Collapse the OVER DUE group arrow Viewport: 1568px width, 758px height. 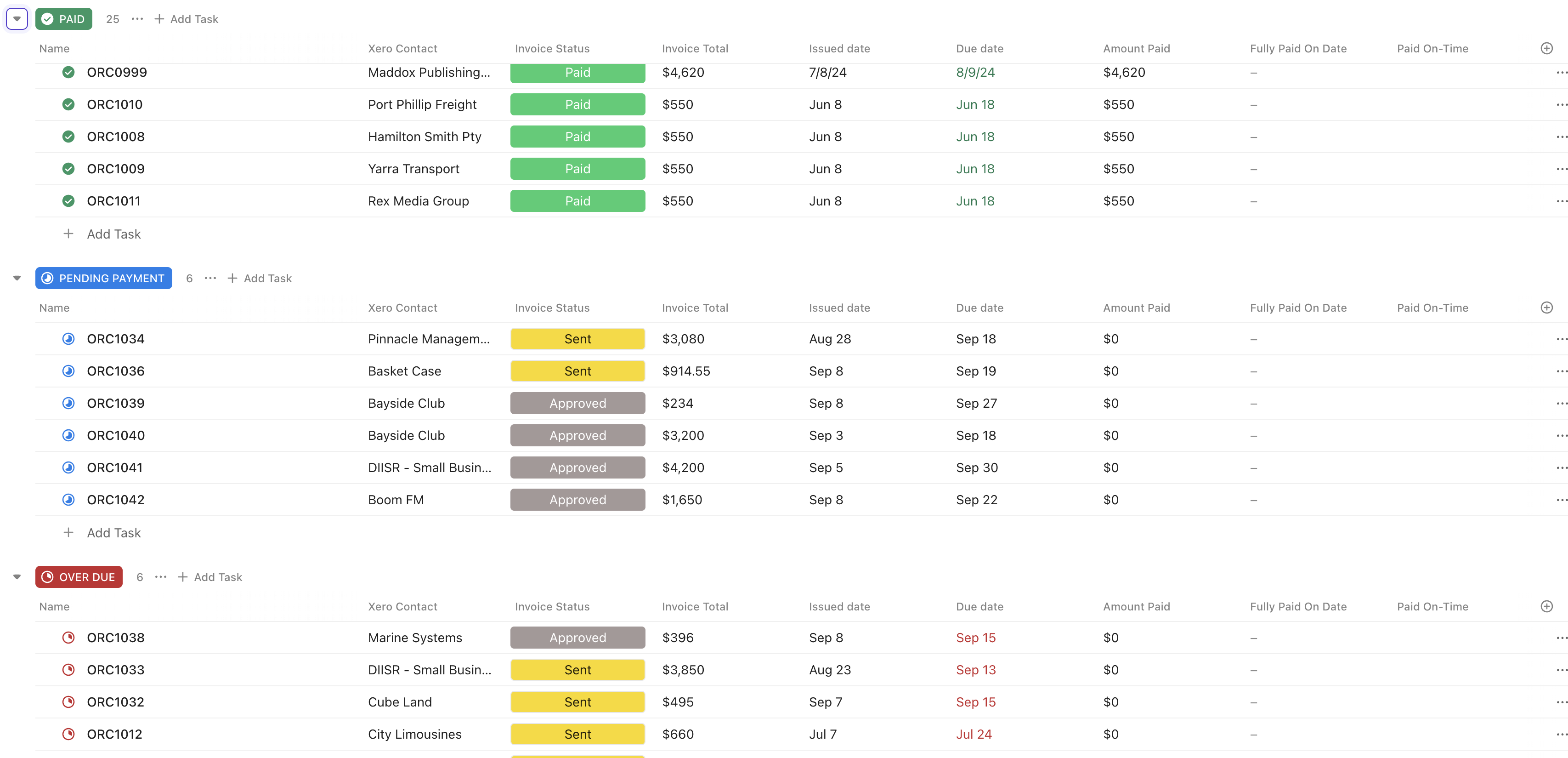coord(17,577)
